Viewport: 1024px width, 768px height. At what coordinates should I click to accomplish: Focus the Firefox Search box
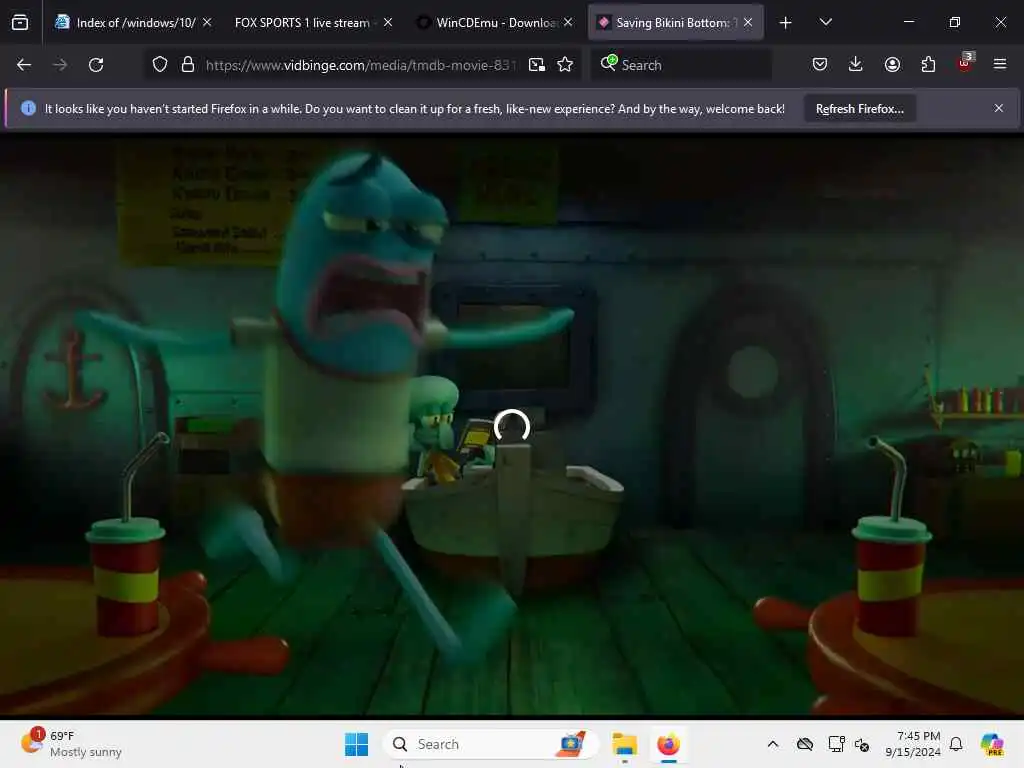point(681,65)
